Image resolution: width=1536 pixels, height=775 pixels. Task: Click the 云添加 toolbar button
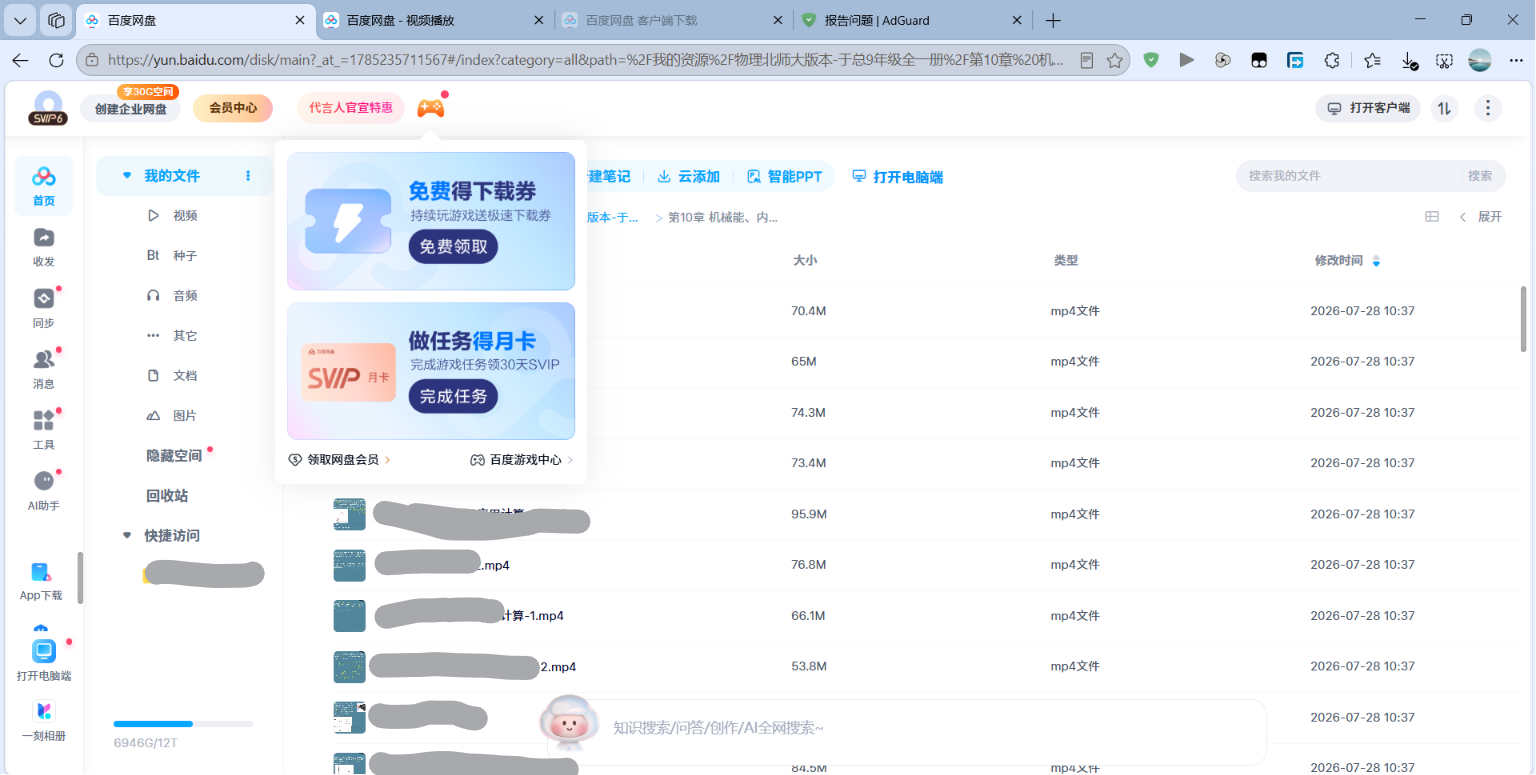(x=689, y=176)
